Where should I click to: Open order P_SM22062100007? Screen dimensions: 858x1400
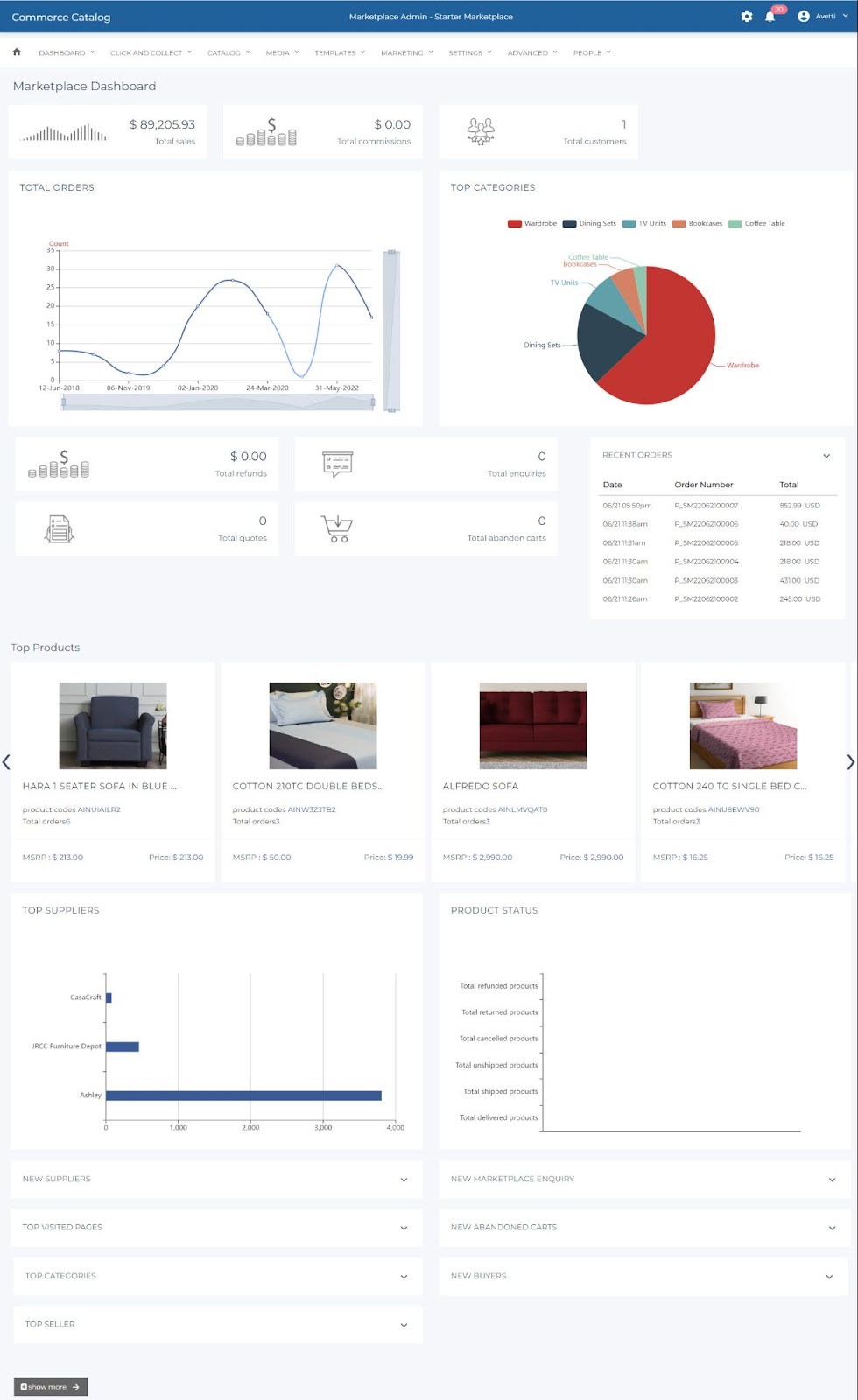706,506
